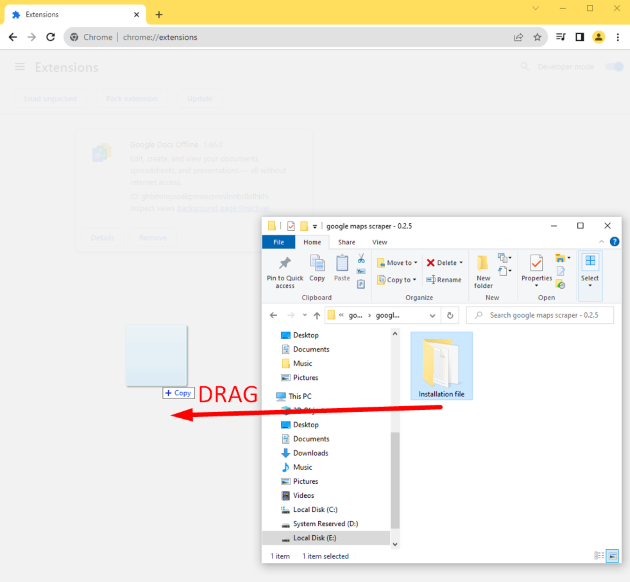Click Pack extension button
630x582 pixels.
132,99
